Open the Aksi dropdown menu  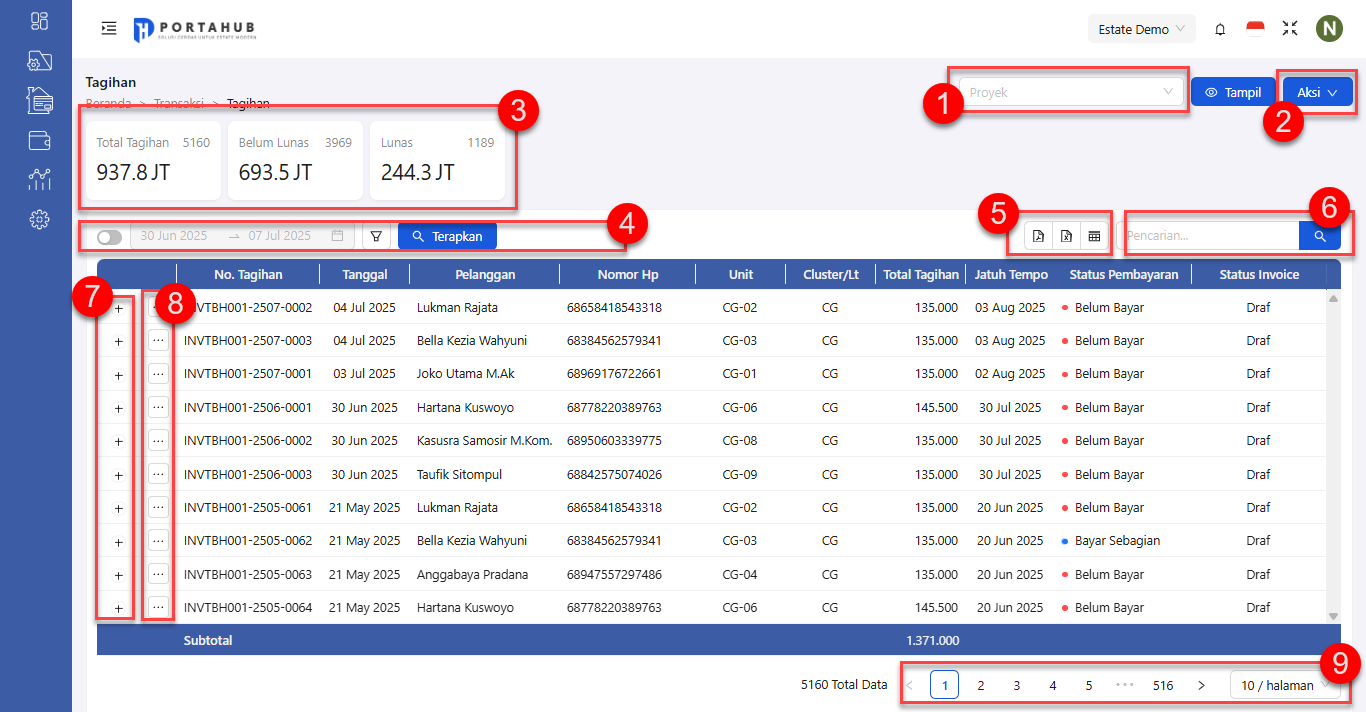click(x=1317, y=92)
